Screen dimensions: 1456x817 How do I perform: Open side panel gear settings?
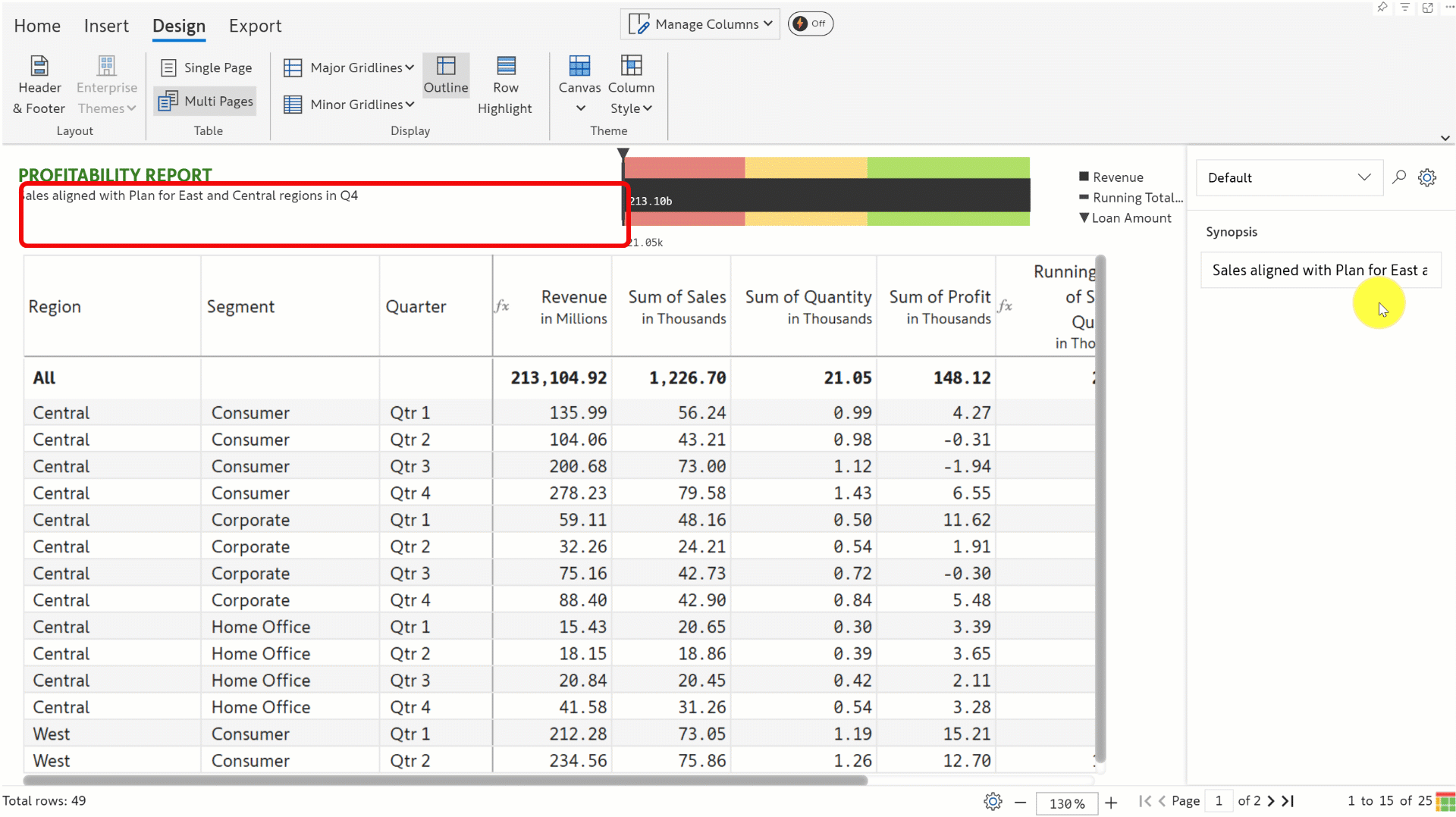[1427, 177]
